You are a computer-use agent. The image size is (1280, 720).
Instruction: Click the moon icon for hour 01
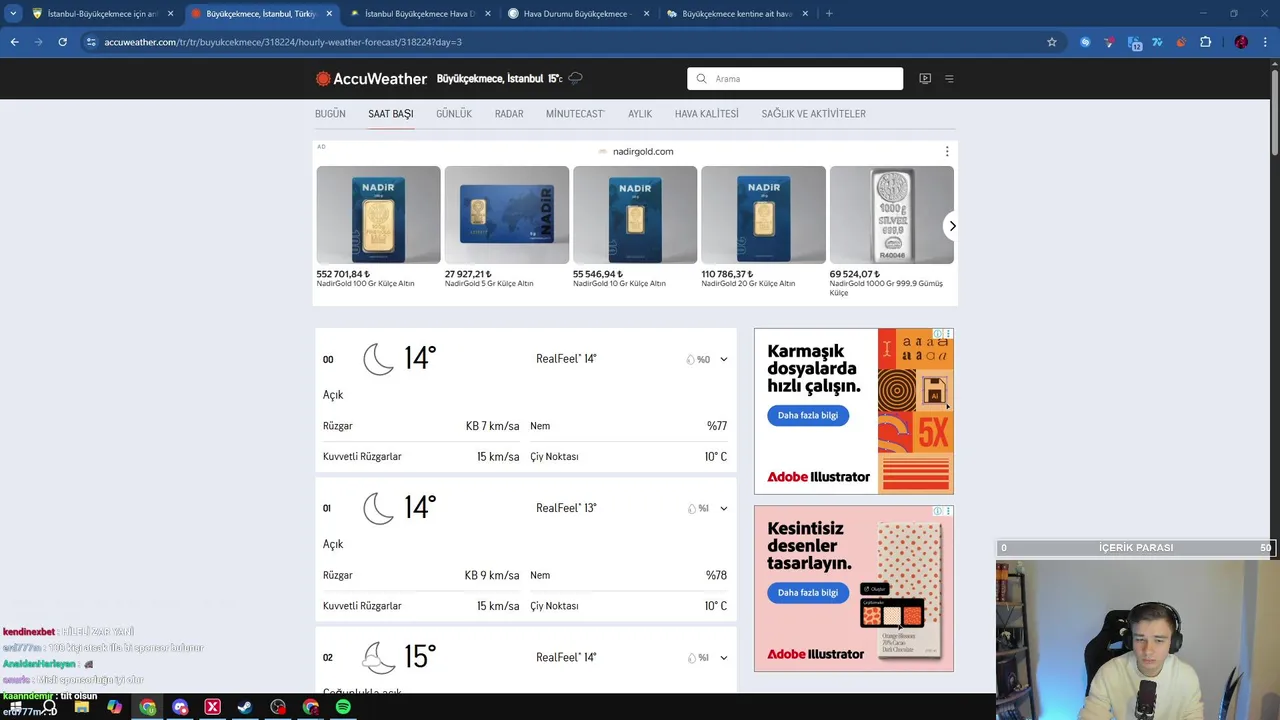tap(378, 508)
